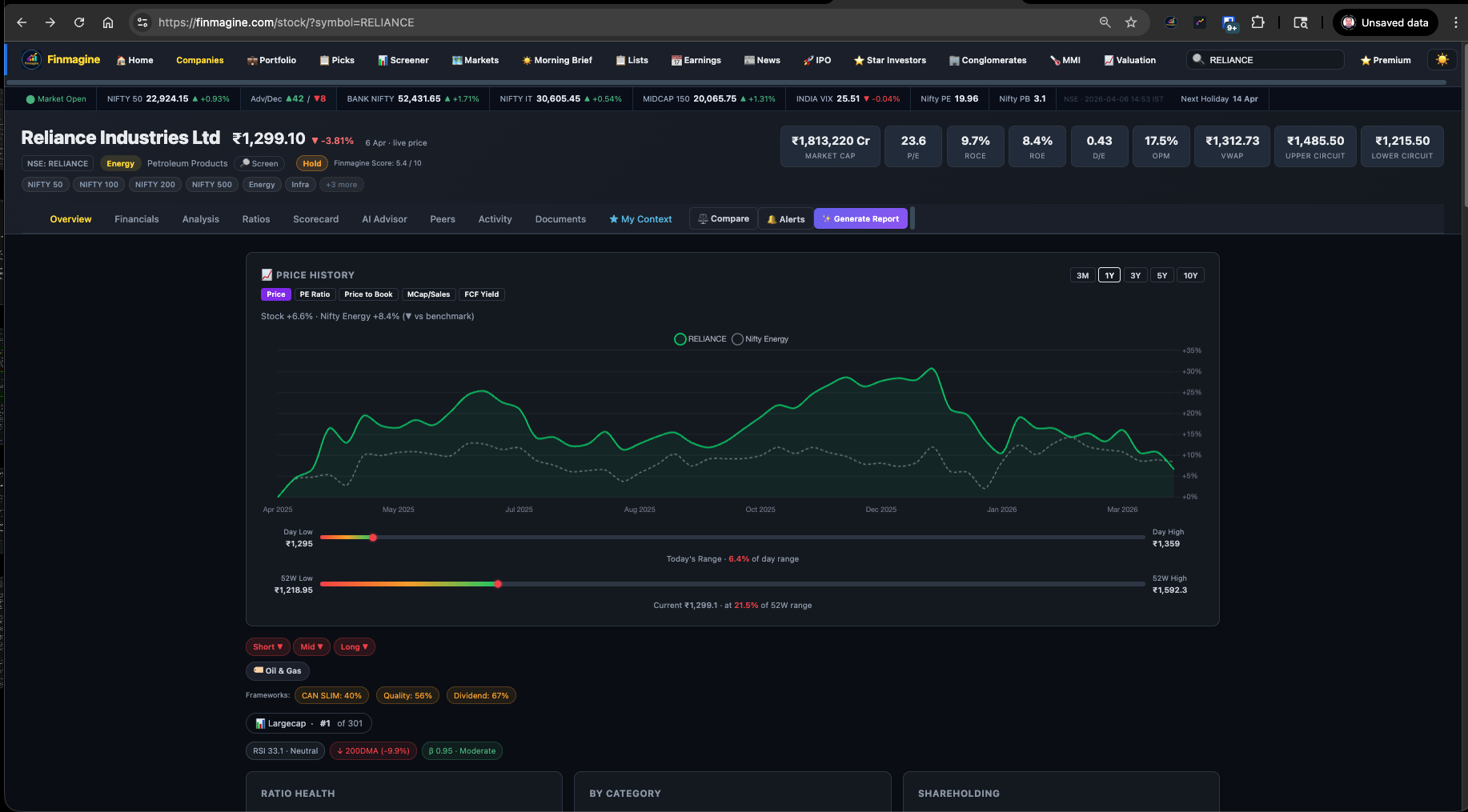Click the 52W range slider handle
The image size is (1468, 812).
click(x=498, y=584)
